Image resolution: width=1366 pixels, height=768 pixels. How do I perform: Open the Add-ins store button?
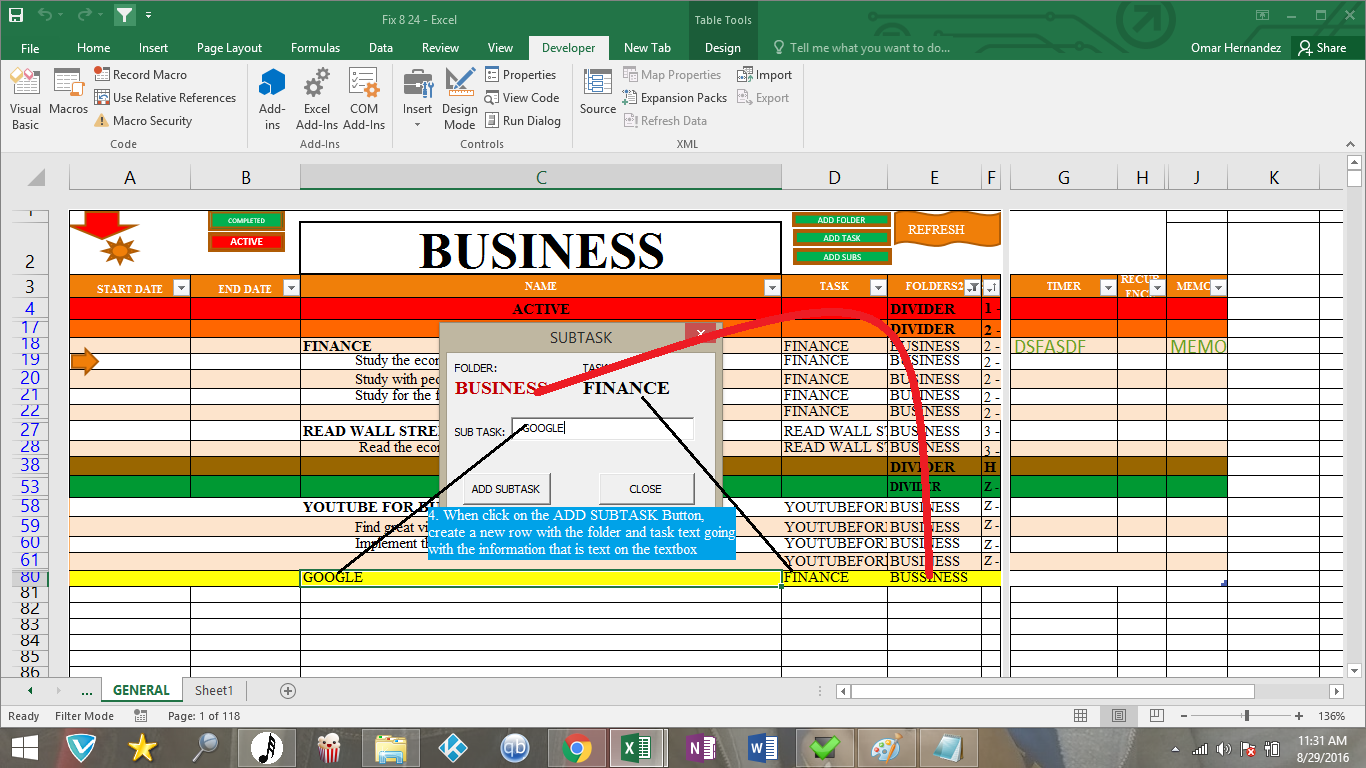(272, 99)
